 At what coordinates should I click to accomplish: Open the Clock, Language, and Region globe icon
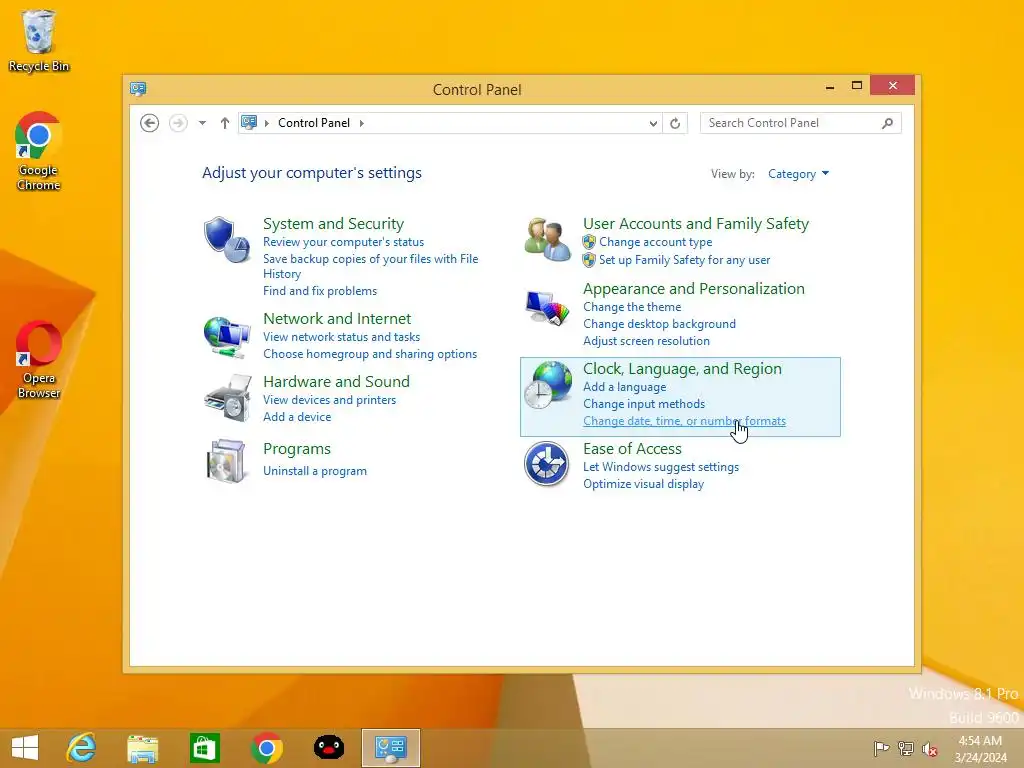pos(547,385)
